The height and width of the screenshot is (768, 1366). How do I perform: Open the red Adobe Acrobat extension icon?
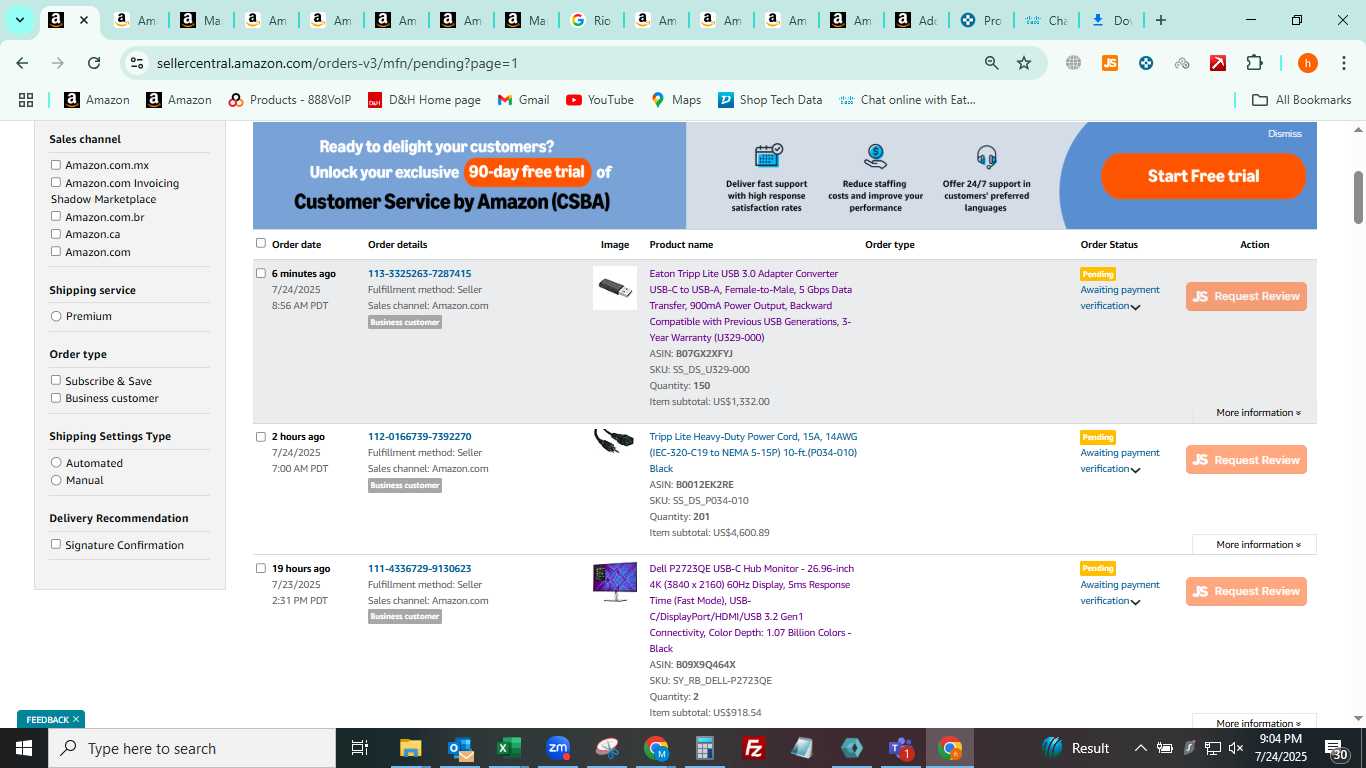1218,63
